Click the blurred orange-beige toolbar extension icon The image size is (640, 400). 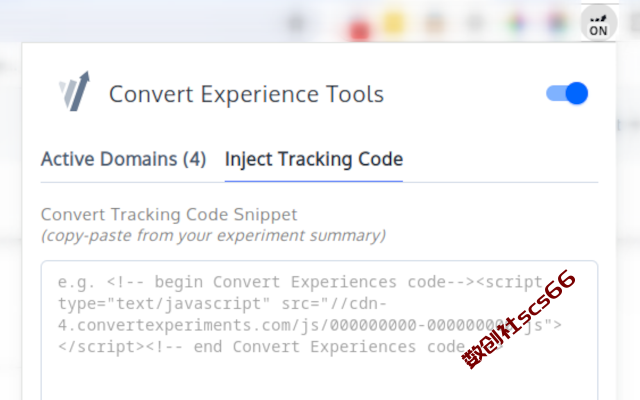(434, 22)
